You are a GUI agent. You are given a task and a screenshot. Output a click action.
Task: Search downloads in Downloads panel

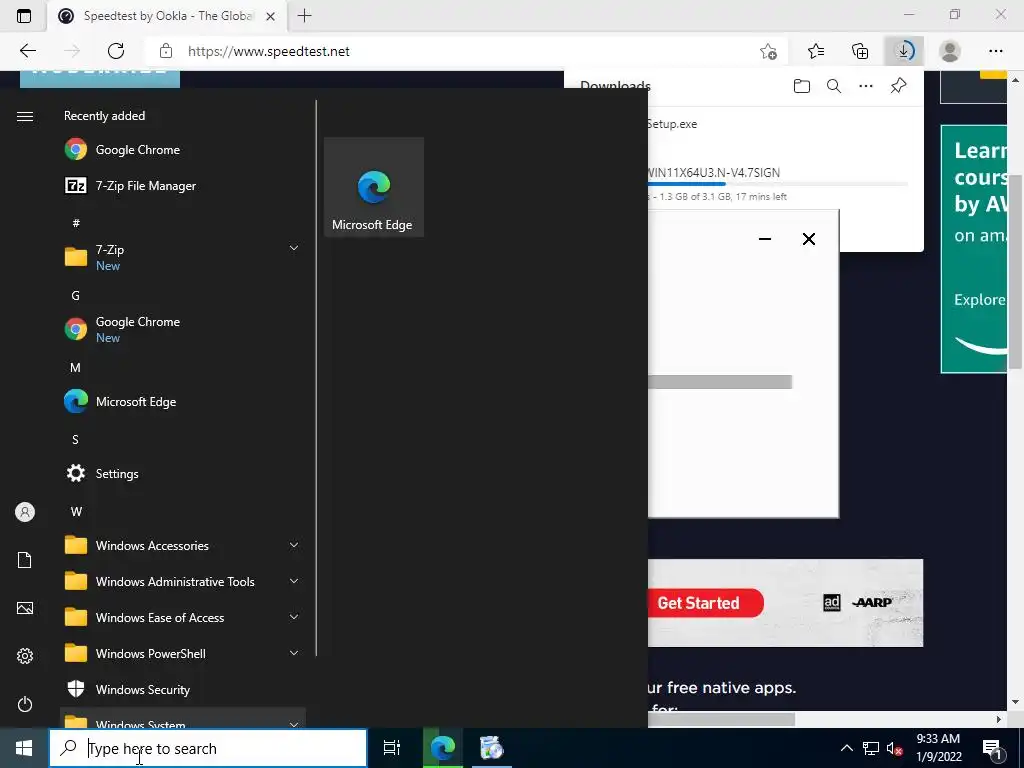834,86
